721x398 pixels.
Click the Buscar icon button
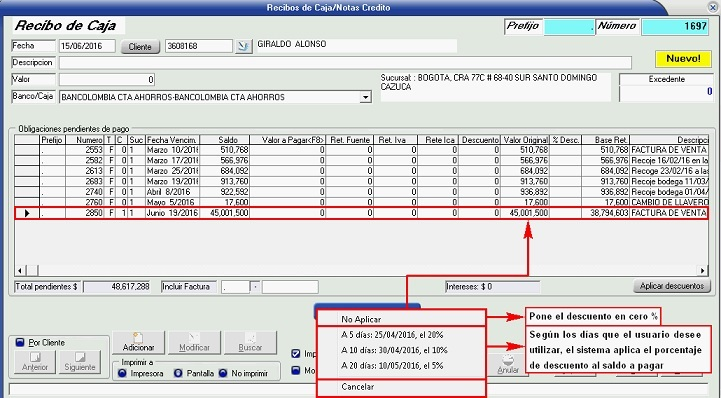pos(250,343)
